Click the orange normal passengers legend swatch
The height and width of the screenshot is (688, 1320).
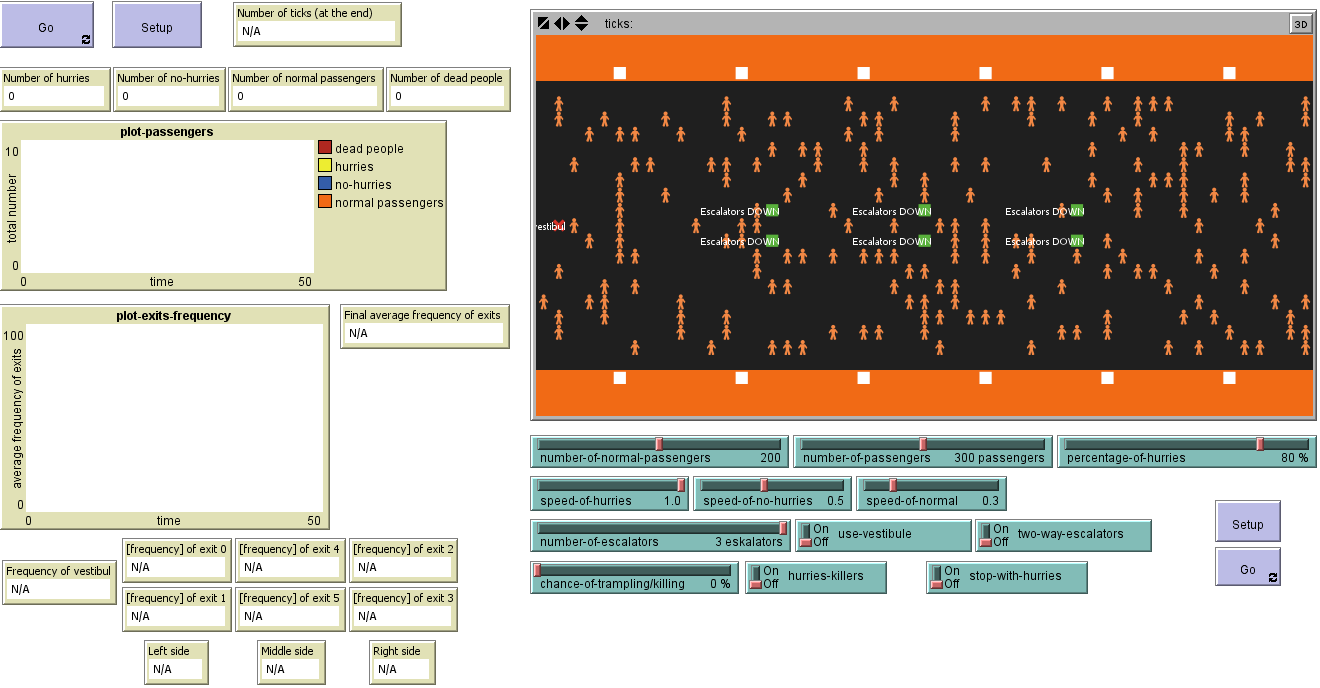pyautogui.click(x=325, y=202)
